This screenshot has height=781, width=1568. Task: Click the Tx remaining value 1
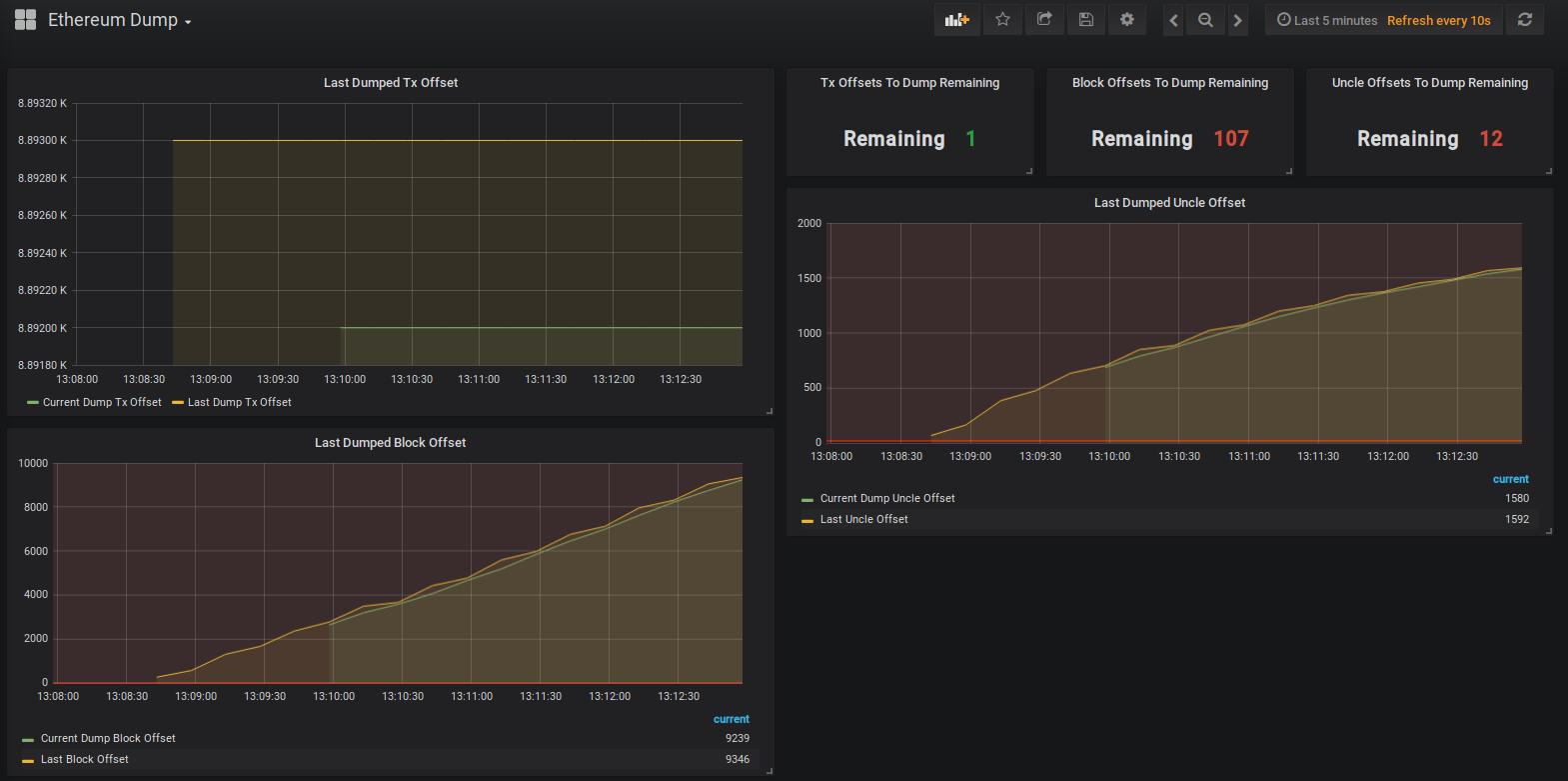(970, 139)
